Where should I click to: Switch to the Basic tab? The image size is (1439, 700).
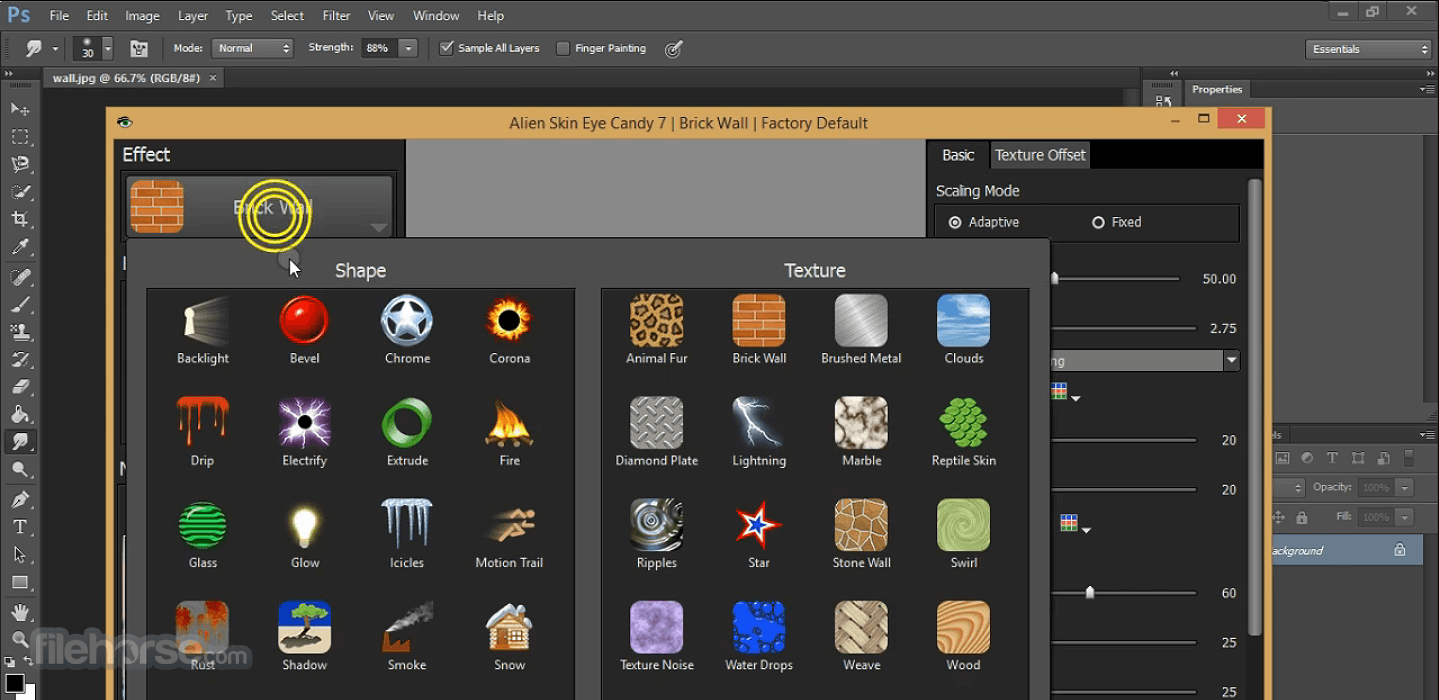(958, 155)
